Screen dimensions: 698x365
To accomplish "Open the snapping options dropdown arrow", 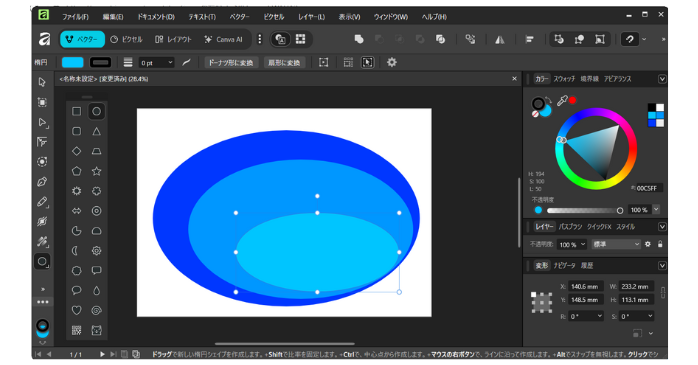I will 644,39.
